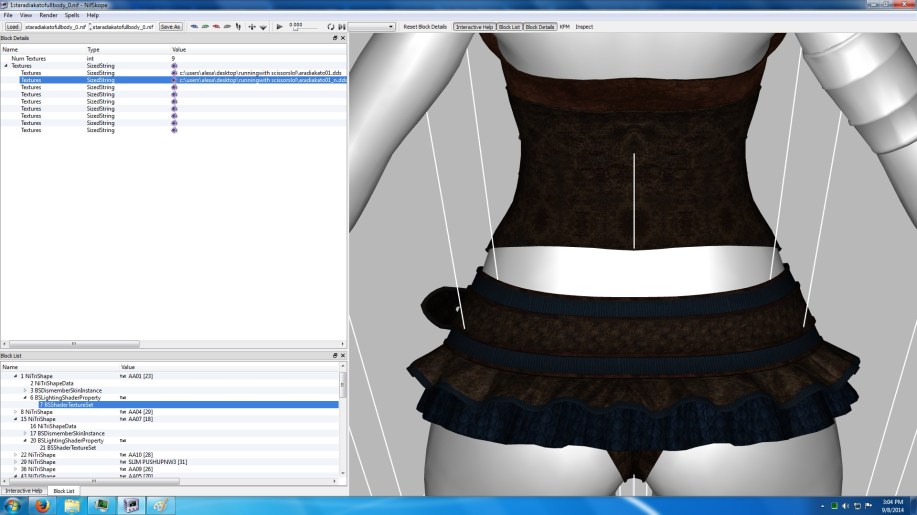This screenshot has width=917, height=515.
Task: Click the Save As button
Action: 170,26
